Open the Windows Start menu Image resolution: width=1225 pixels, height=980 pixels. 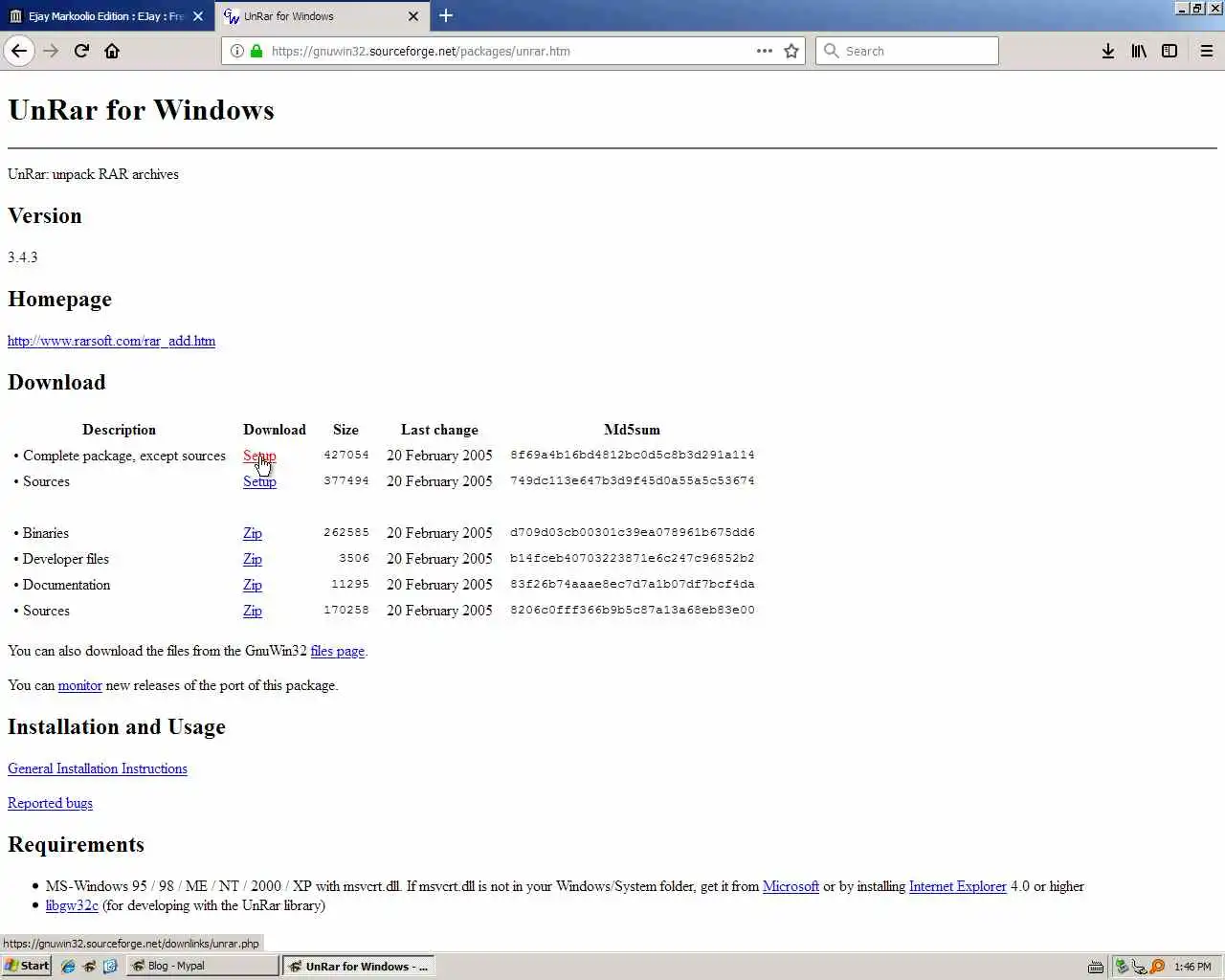(x=26, y=966)
